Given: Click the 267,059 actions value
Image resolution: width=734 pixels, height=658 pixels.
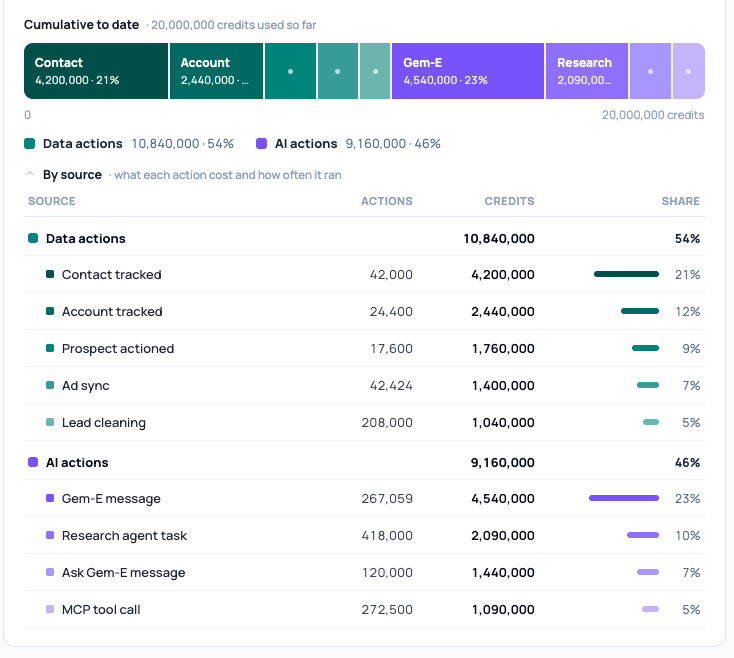Looking at the screenshot, I should (x=387, y=498).
